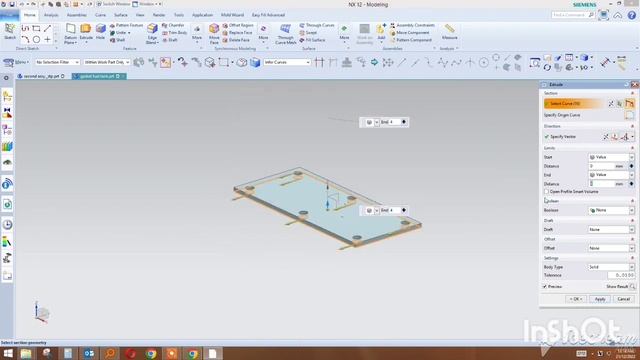Click the Start Distance input field
Viewport: 640px width, 360px height.
[x=601, y=166]
